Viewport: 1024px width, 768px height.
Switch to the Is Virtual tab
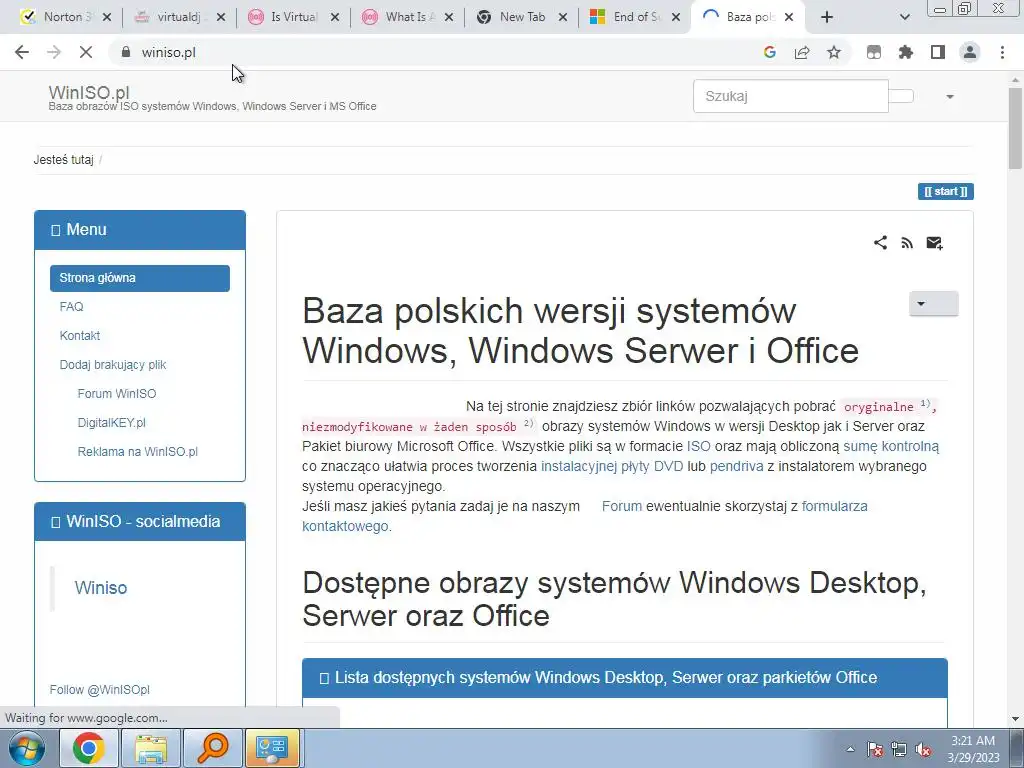pos(286,17)
